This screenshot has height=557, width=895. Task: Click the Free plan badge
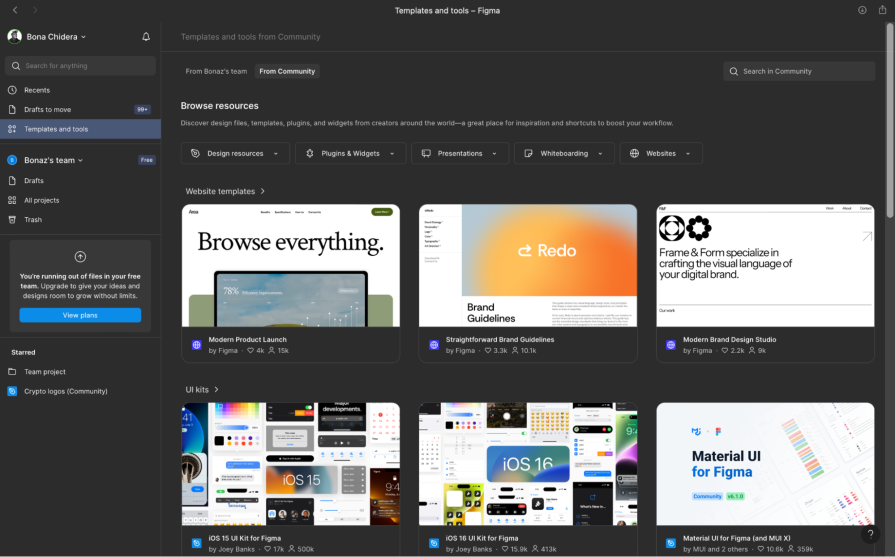pos(147,160)
